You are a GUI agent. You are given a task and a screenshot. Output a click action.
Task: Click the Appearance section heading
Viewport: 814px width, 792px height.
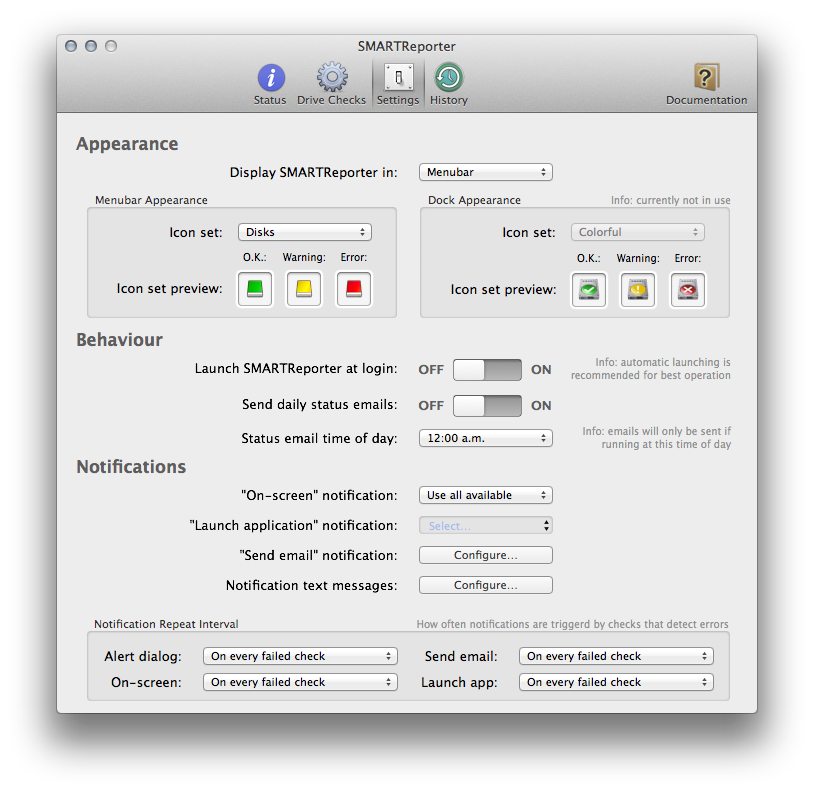click(127, 144)
